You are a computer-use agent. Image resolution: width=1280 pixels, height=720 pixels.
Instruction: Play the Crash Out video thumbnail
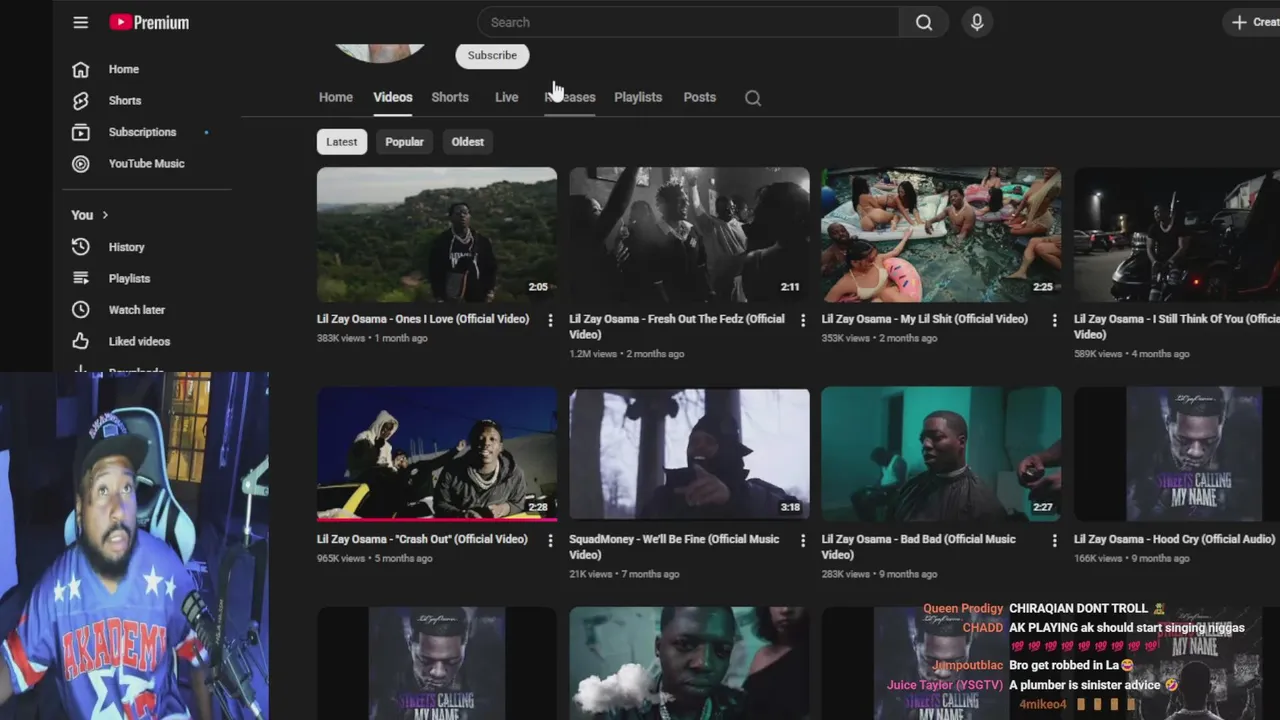pyautogui.click(x=437, y=454)
